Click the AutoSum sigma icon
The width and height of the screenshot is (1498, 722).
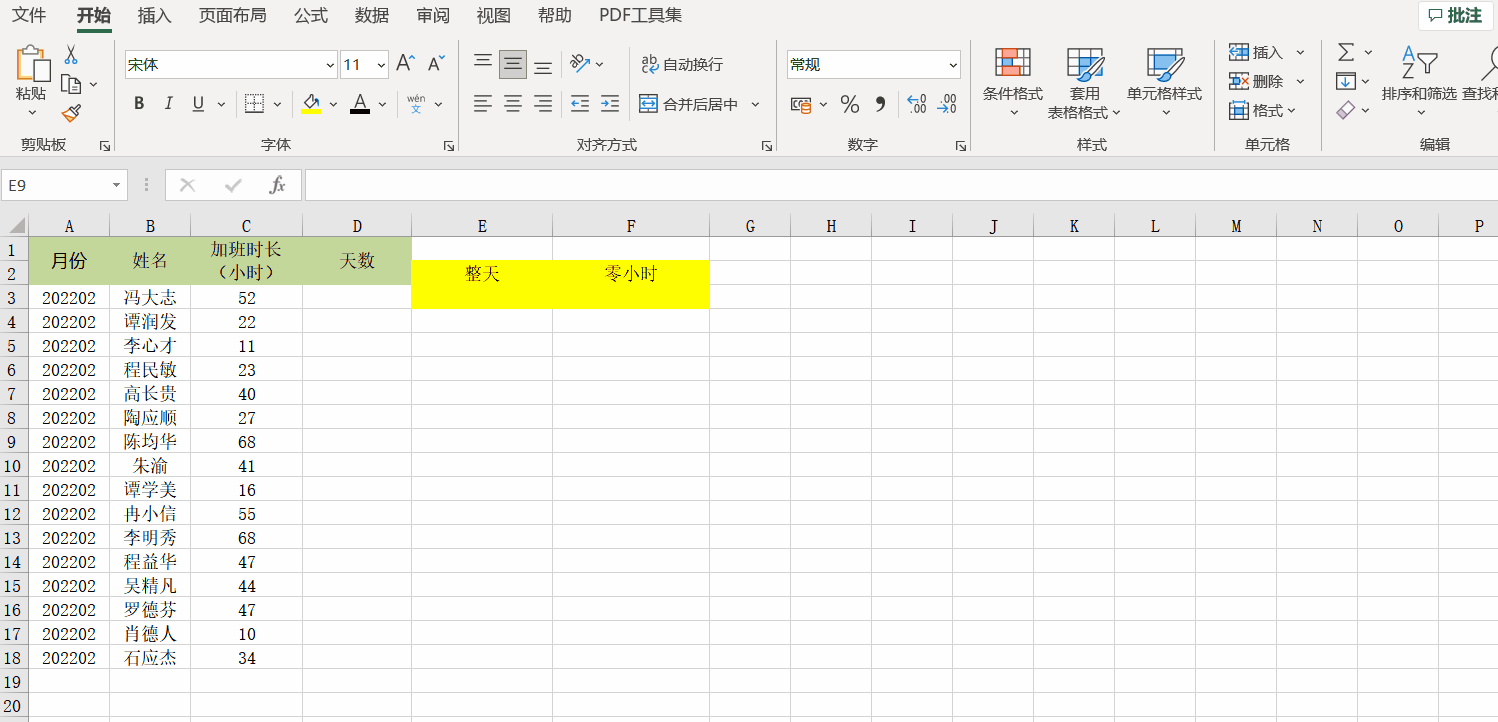pos(1348,51)
